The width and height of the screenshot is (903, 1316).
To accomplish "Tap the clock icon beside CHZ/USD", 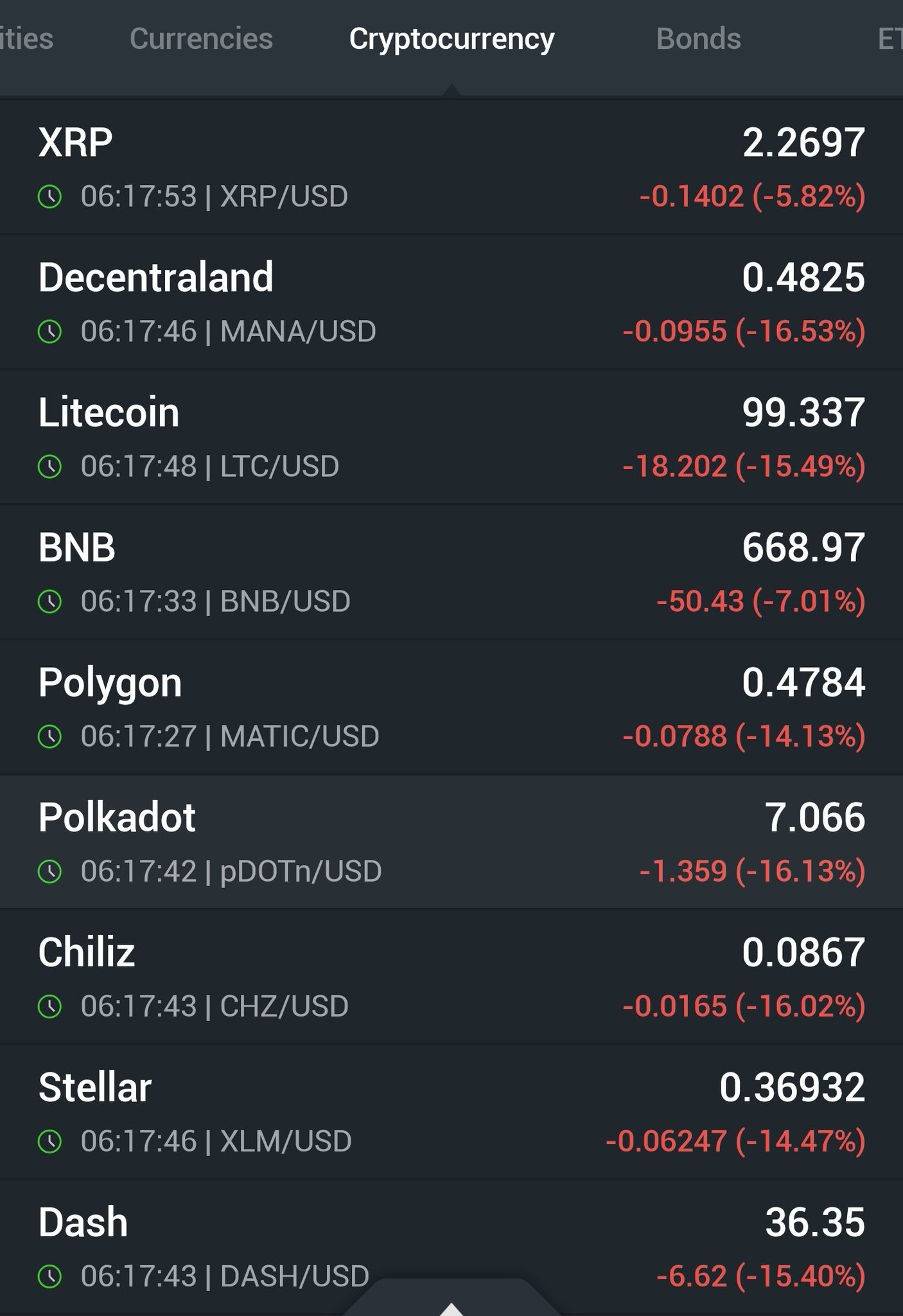I will pyautogui.click(x=50, y=1006).
